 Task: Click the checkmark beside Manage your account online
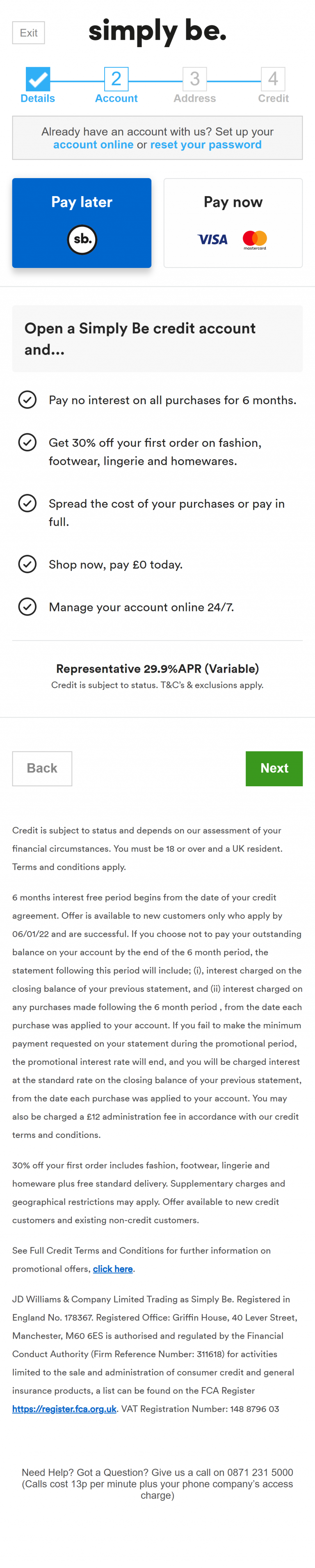coord(27,607)
